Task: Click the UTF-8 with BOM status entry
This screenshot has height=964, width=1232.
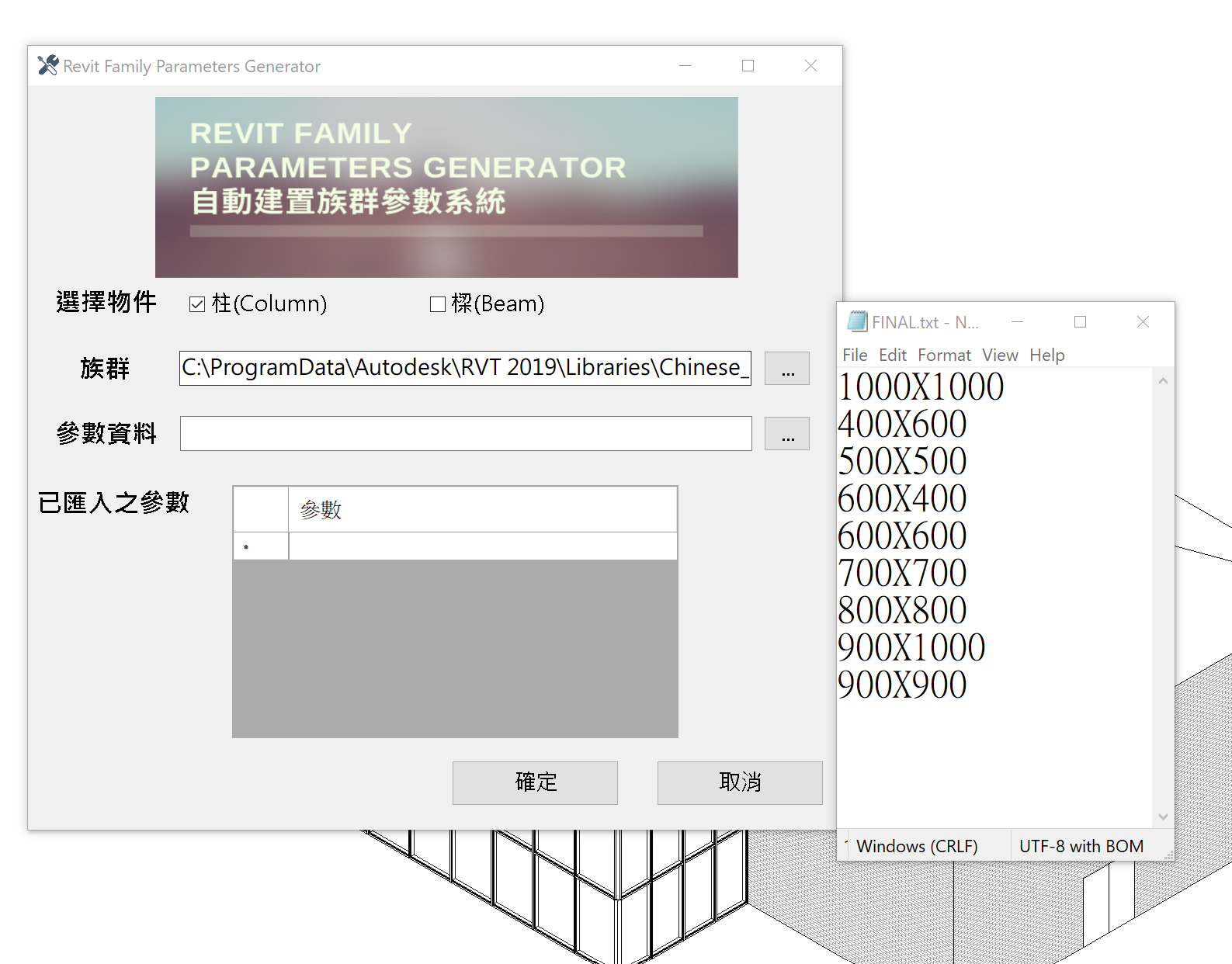Action: tap(1081, 846)
